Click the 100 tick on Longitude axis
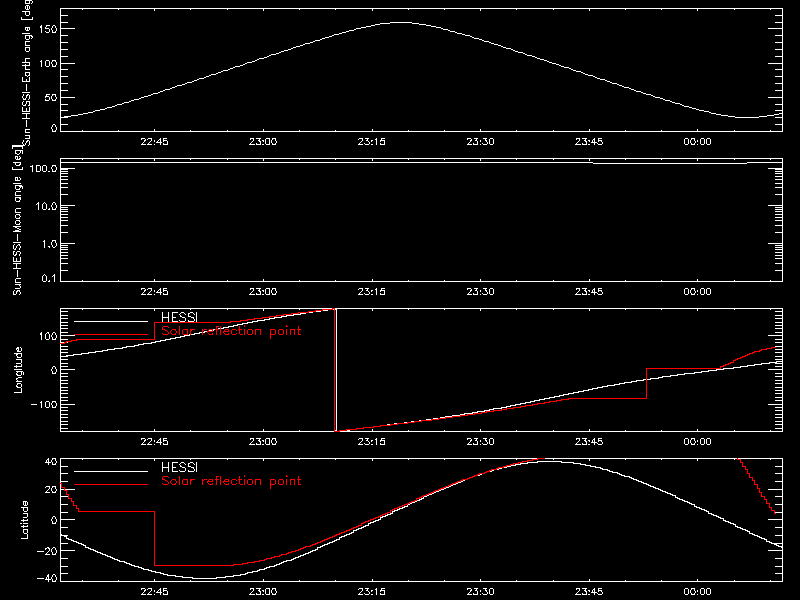Screen dimensions: 800x600 [x=47, y=336]
